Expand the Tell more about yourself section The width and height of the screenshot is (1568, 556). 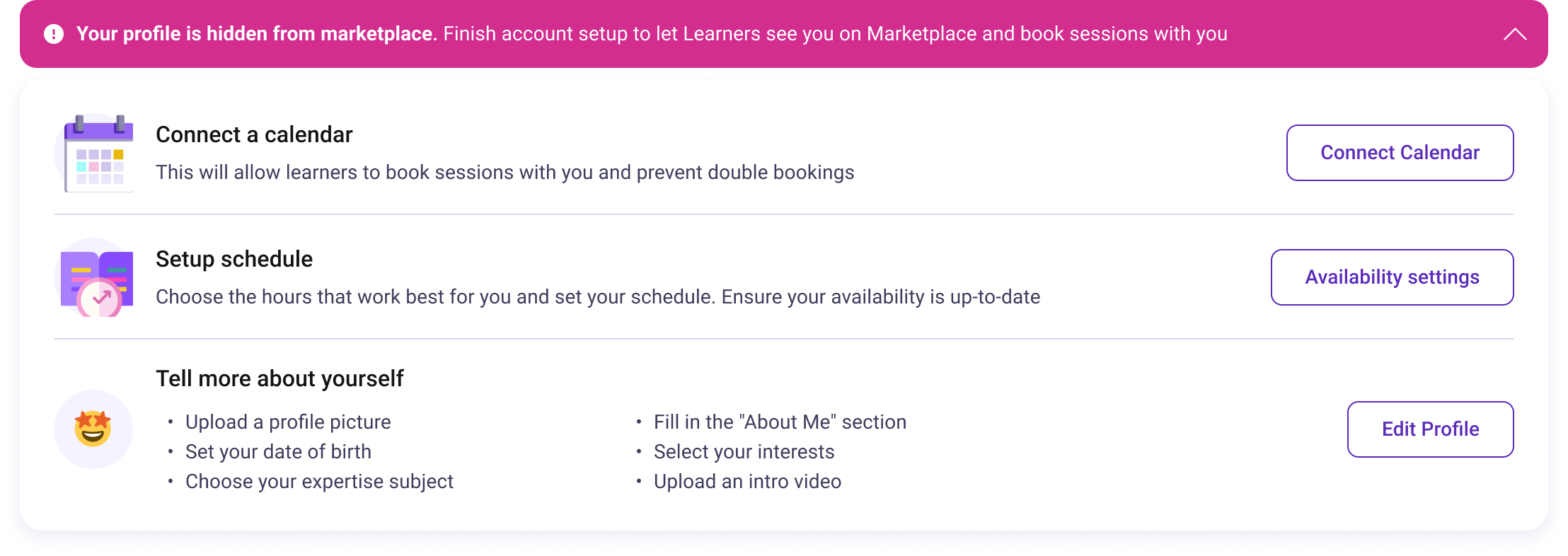279,379
